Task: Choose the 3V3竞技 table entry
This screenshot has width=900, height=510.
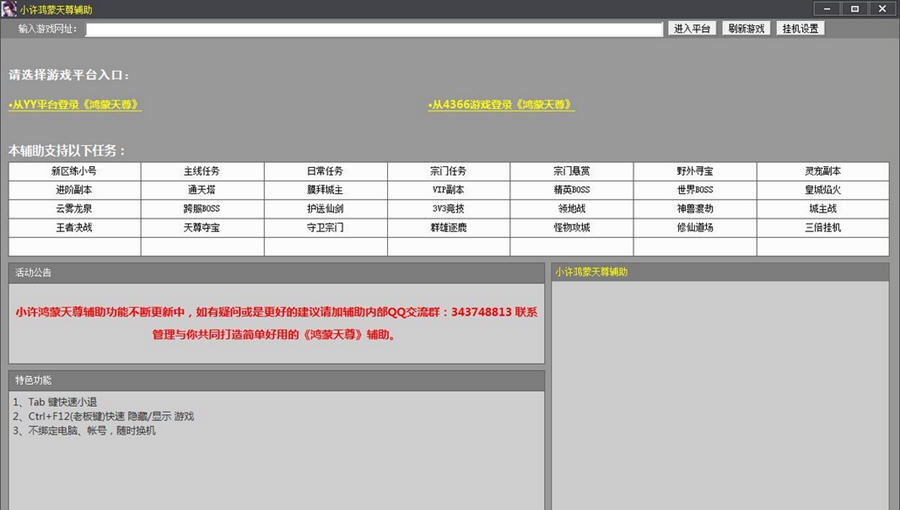Action: tap(448, 209)
